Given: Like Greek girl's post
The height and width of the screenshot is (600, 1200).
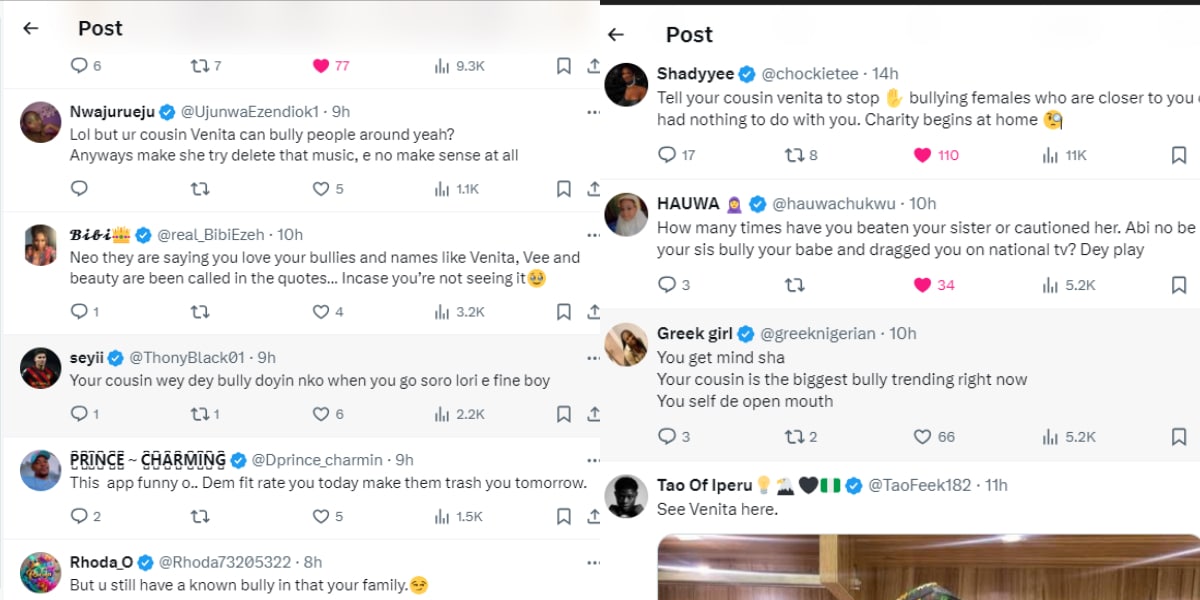Looking at the screenshot, I should click(x=923, y=436).
